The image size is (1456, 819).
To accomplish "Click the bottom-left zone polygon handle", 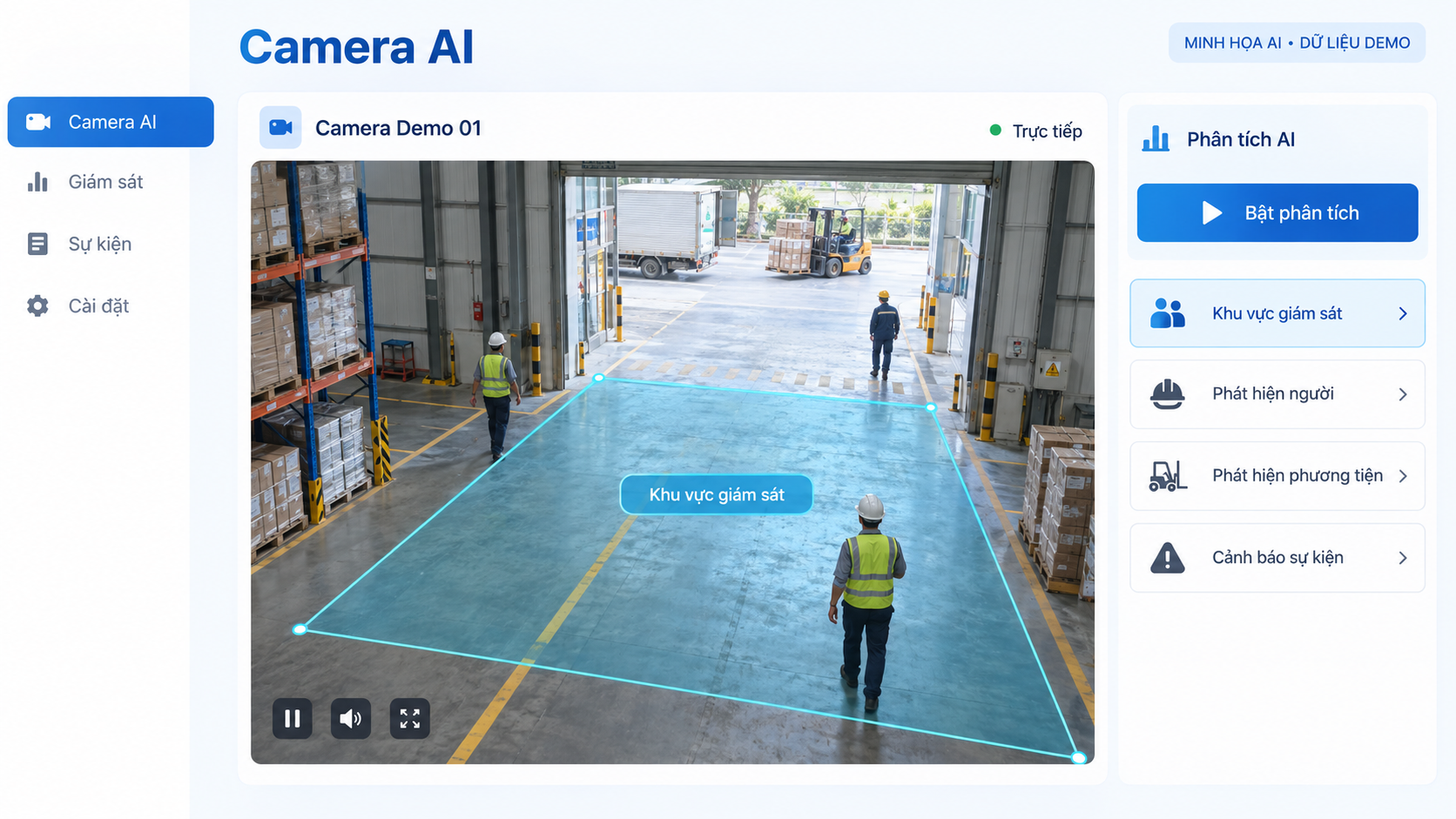I will point(300,629).
